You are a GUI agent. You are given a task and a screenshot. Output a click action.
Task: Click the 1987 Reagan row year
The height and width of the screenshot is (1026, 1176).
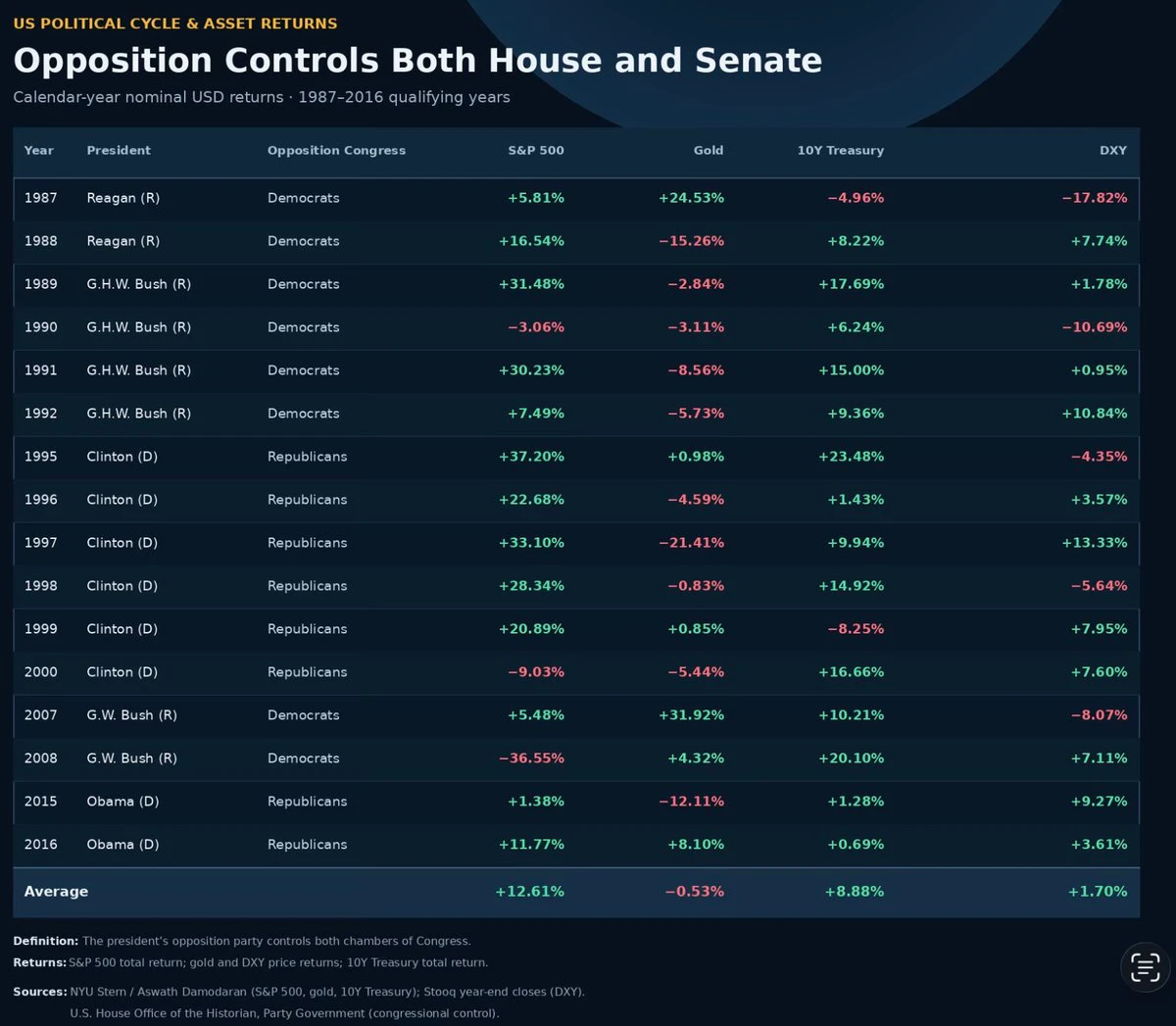41,198
